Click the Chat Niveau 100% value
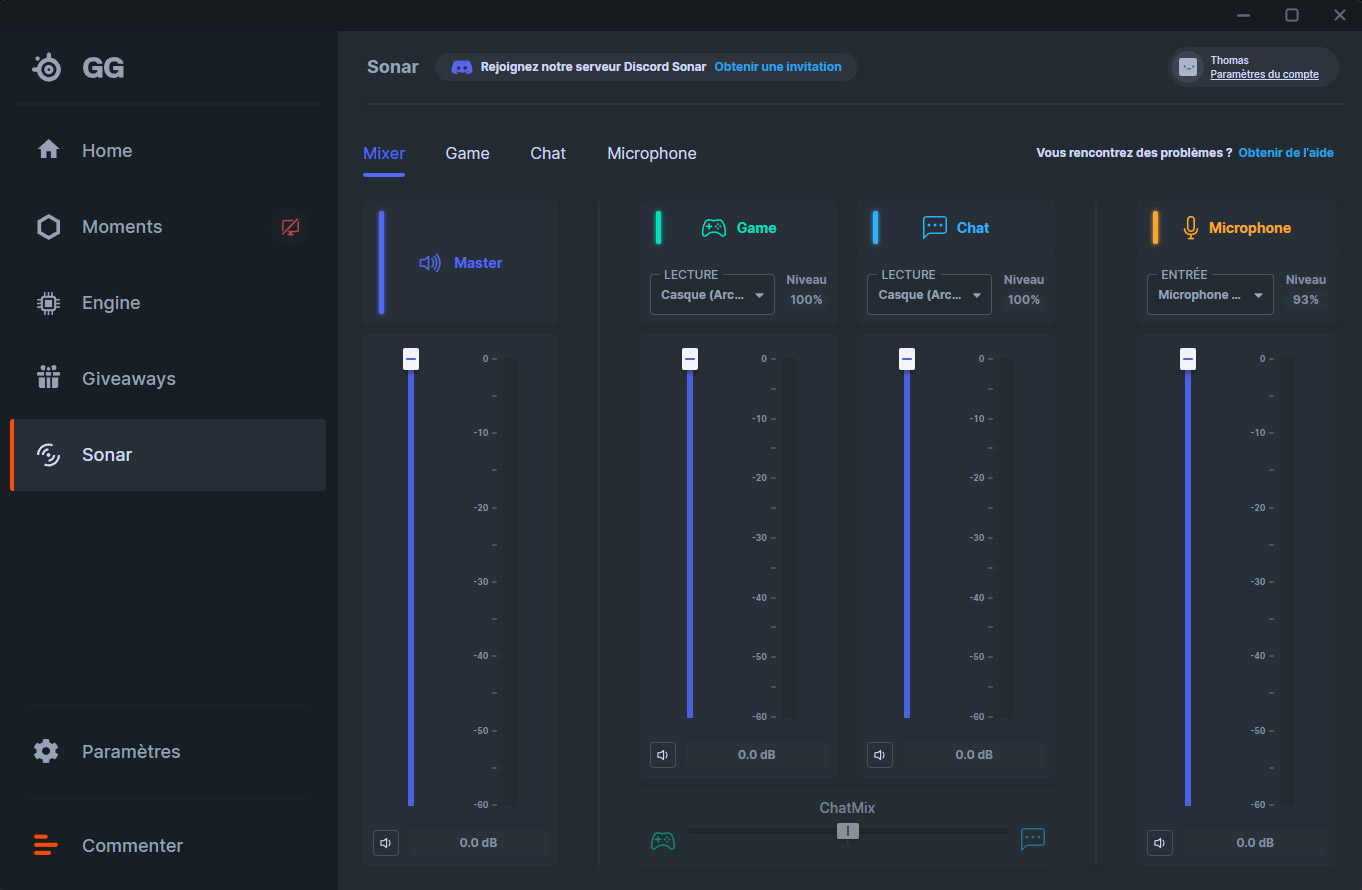 (1024, 300)
